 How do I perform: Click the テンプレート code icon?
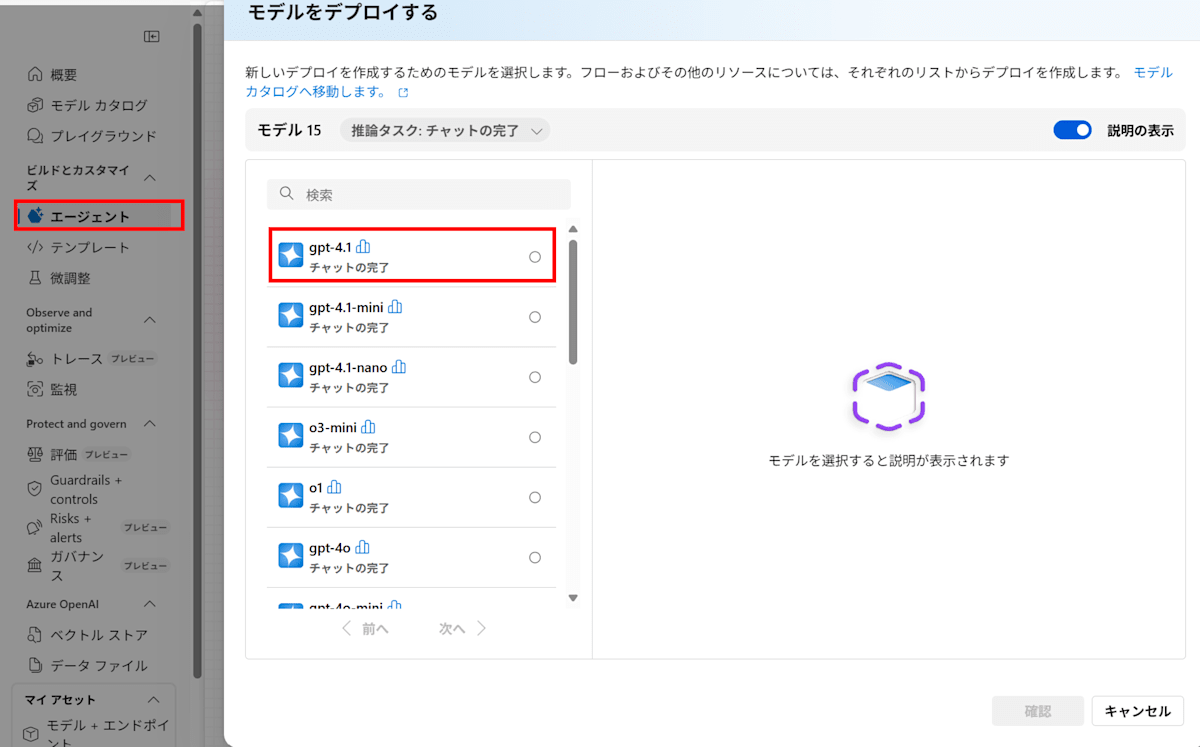coord(35,247)
